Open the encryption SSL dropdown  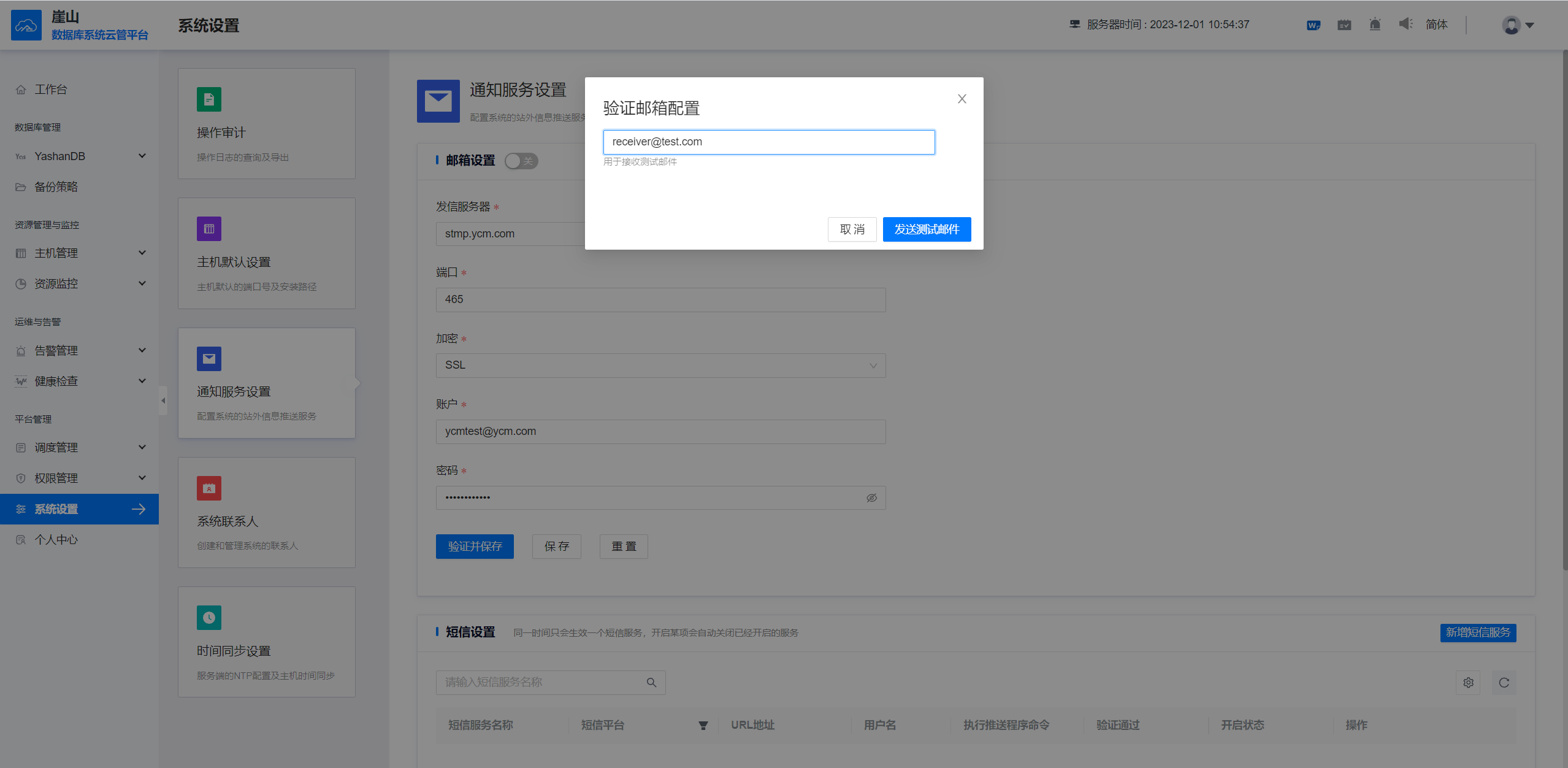pos(660,366)
